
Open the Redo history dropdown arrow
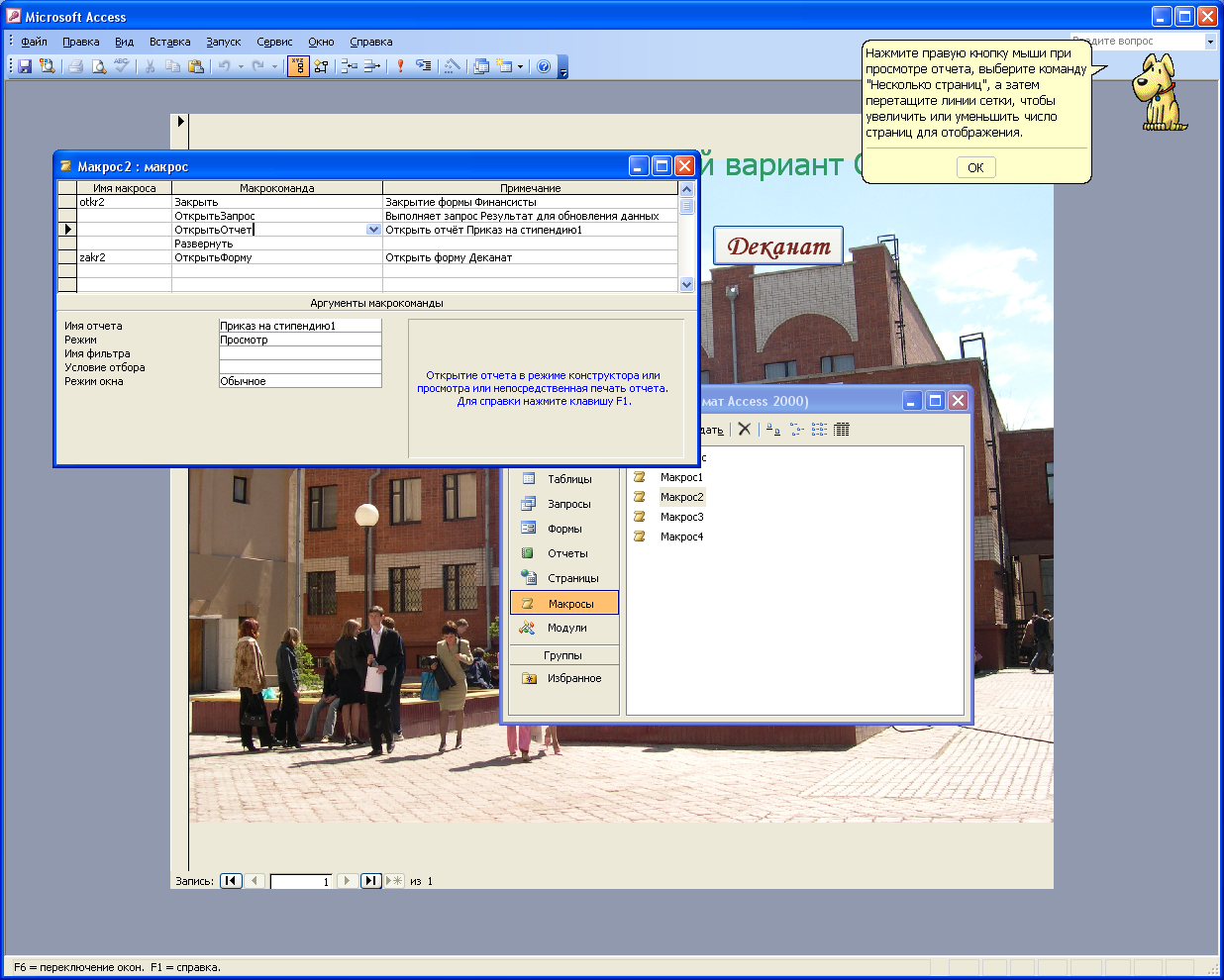tap(274, 66)
